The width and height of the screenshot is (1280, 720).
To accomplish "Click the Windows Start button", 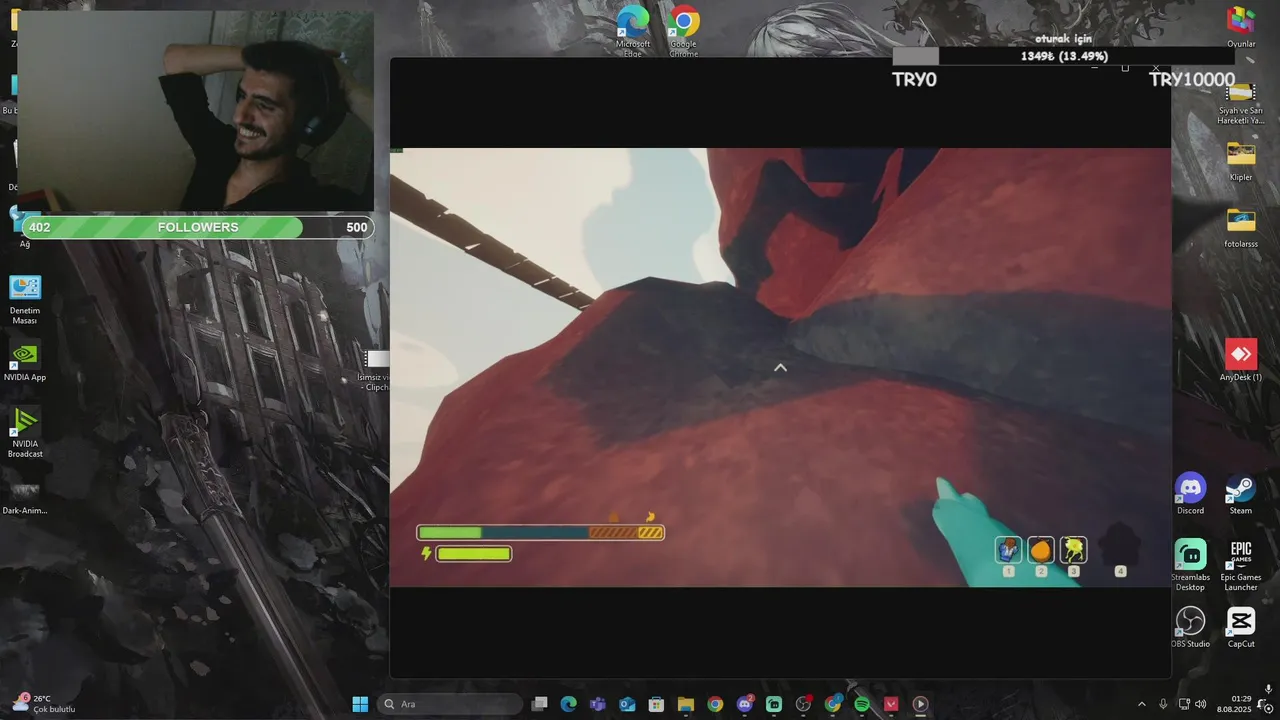I will point(360,704).
